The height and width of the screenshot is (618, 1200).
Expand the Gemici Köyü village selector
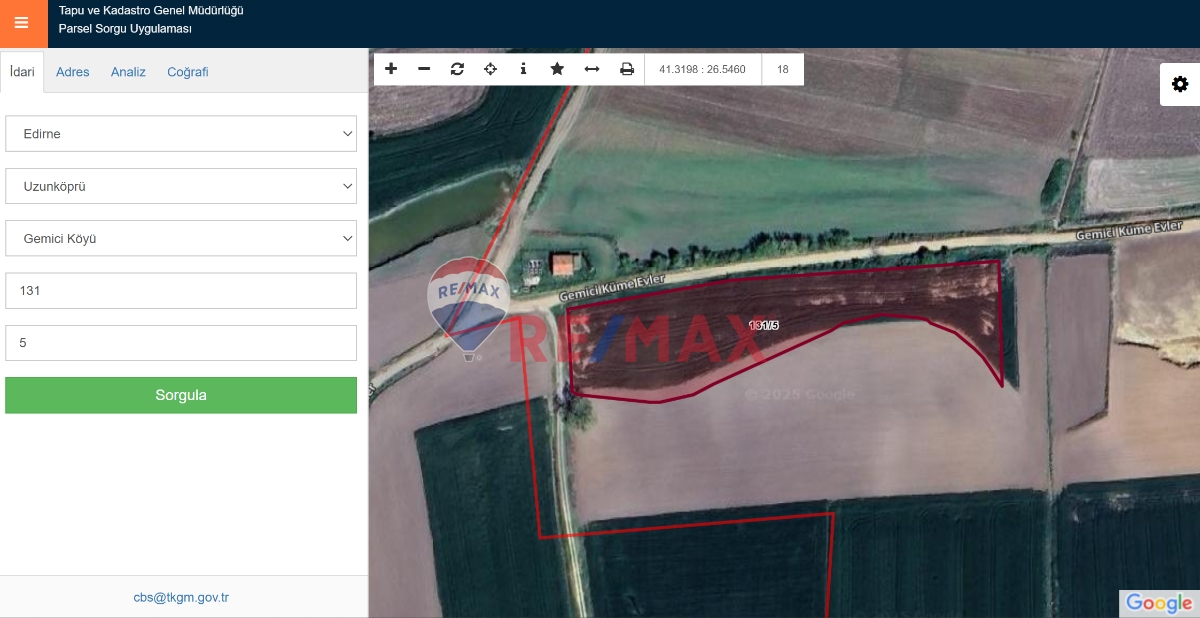pyautogui.click(x=180, y=238)
